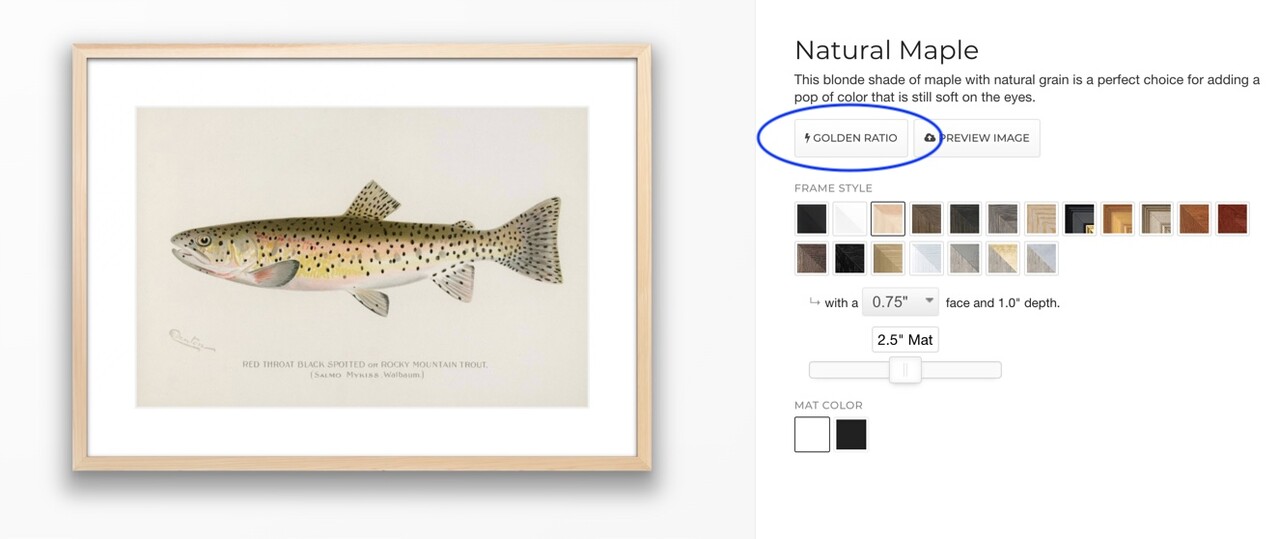Switch the mat color to black

(x=851, y=435)
